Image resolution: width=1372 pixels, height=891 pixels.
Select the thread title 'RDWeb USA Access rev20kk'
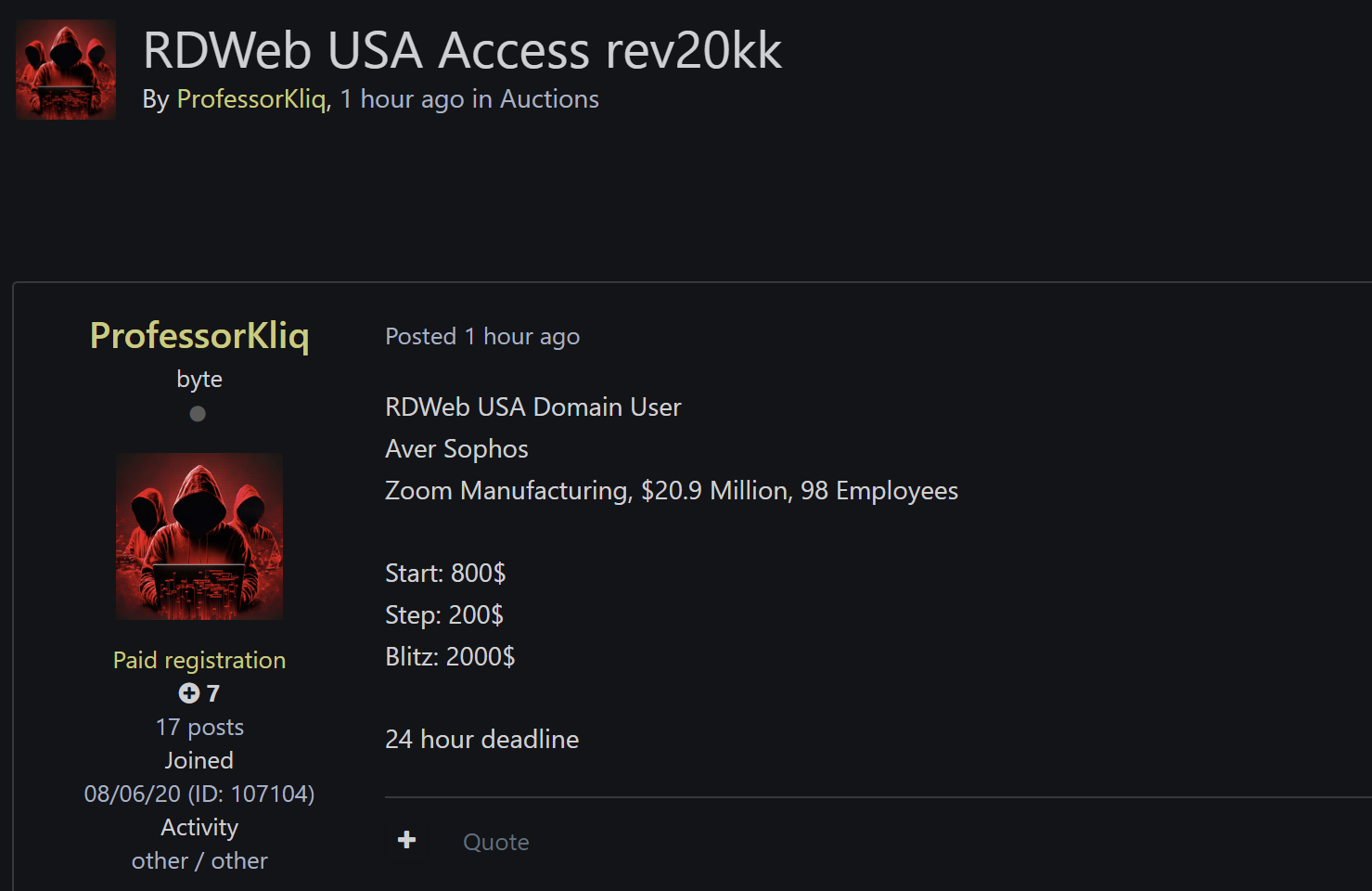pyautogui.click(x=463, y=51)
